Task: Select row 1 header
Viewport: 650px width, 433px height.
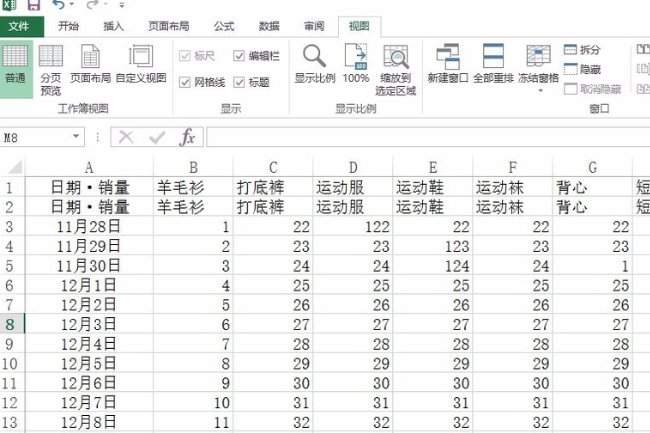Action: (12, 188)
